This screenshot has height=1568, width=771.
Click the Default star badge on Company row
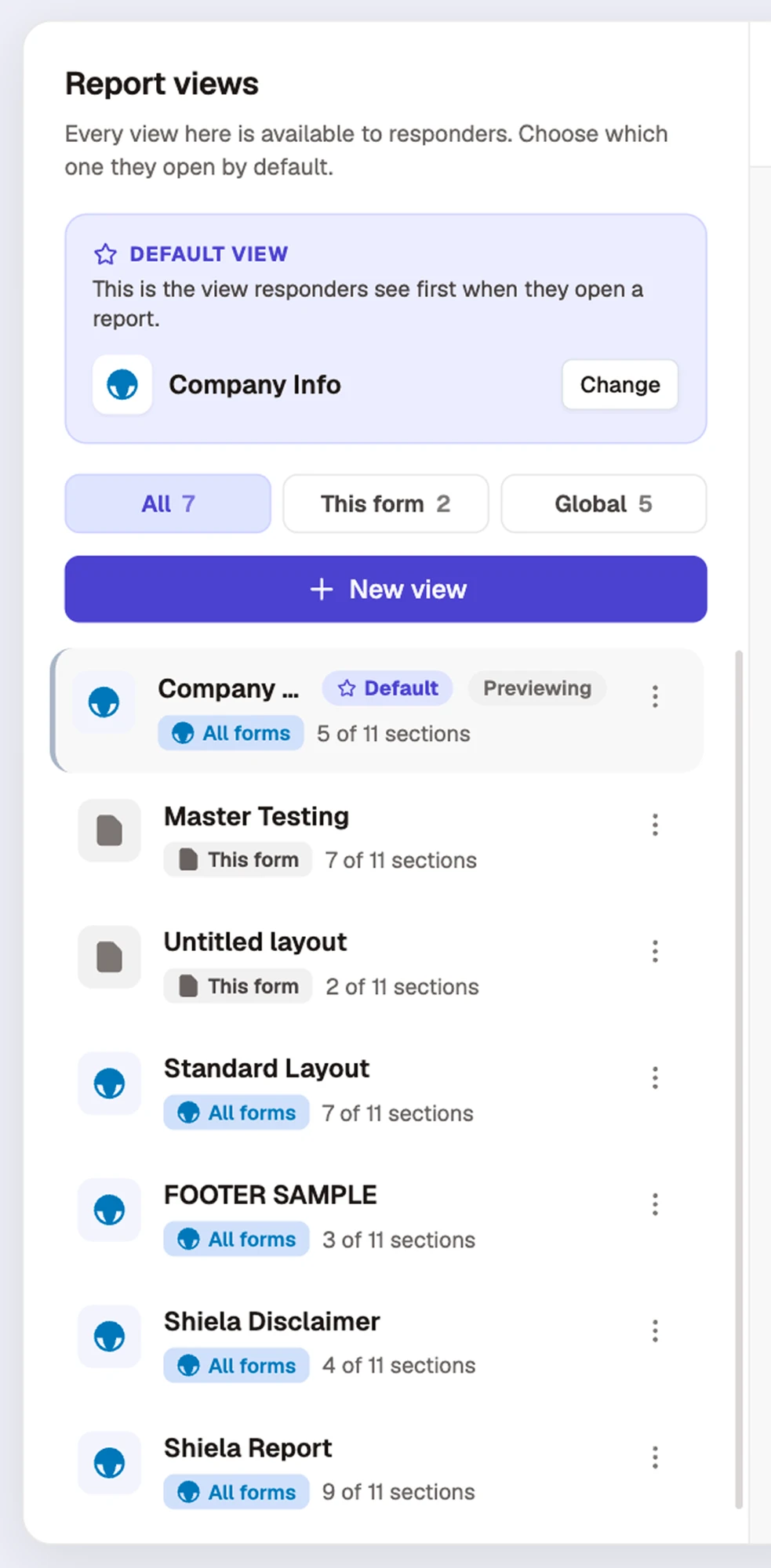pos(387,688)
